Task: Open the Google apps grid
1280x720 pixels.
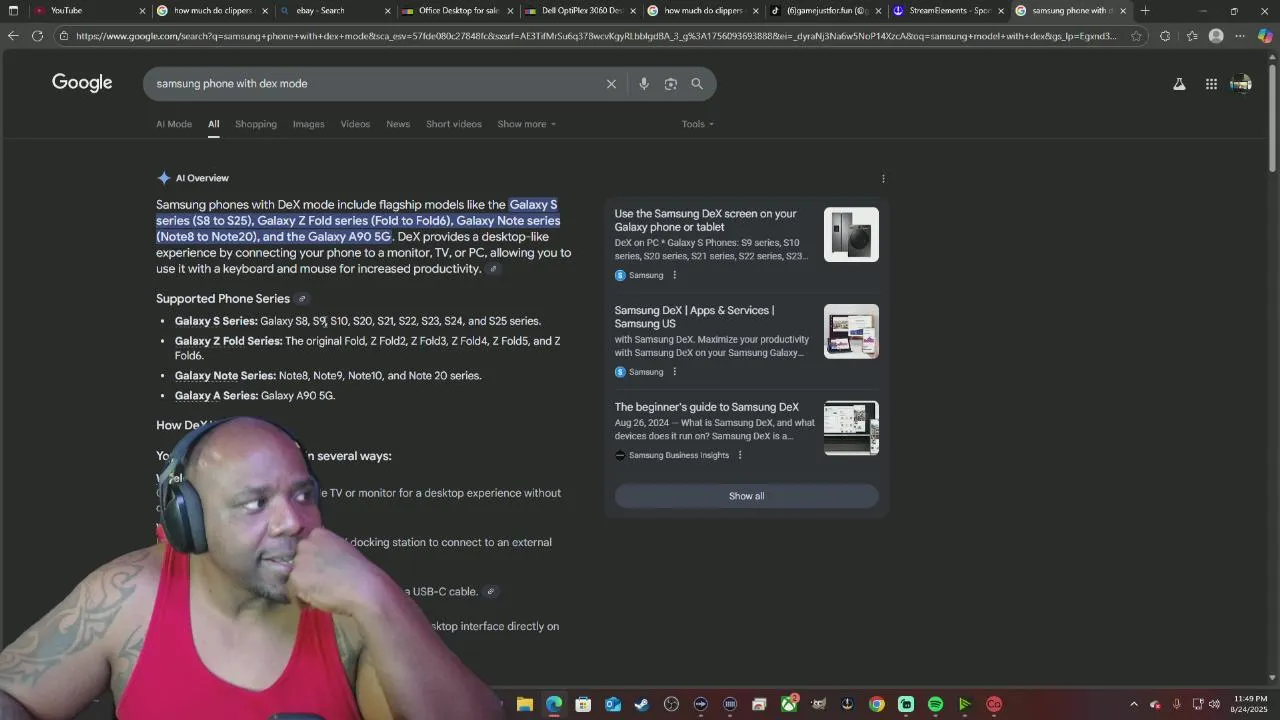Action: pos(1211,84)
